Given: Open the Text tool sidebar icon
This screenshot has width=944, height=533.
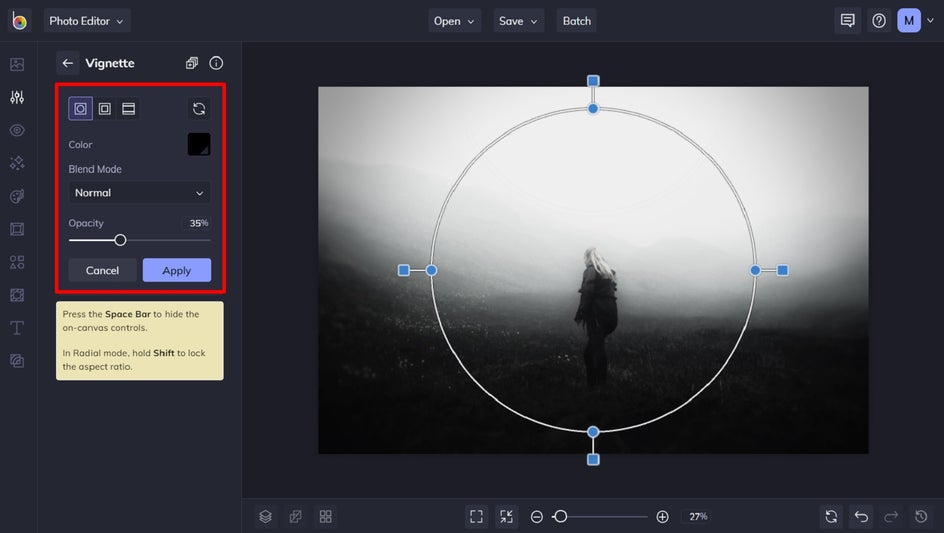Looking at the screenshot, I should pyautogui.click(x=17, y=328).
